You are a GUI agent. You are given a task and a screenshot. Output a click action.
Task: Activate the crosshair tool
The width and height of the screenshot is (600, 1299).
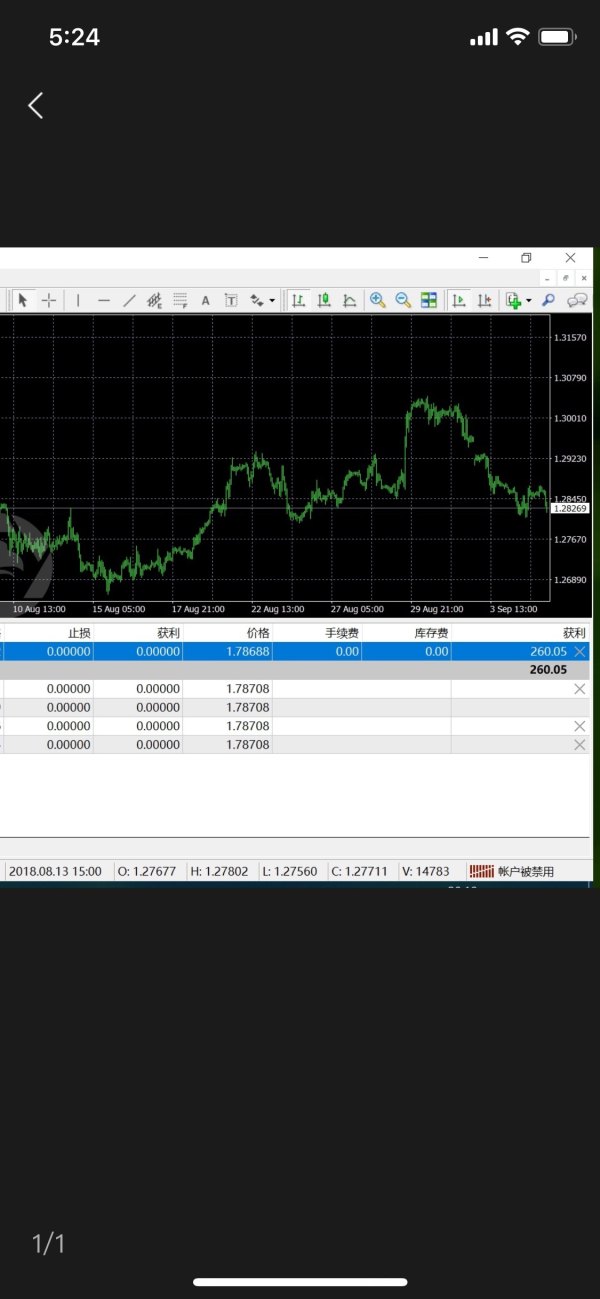click(x=48, y=300)
